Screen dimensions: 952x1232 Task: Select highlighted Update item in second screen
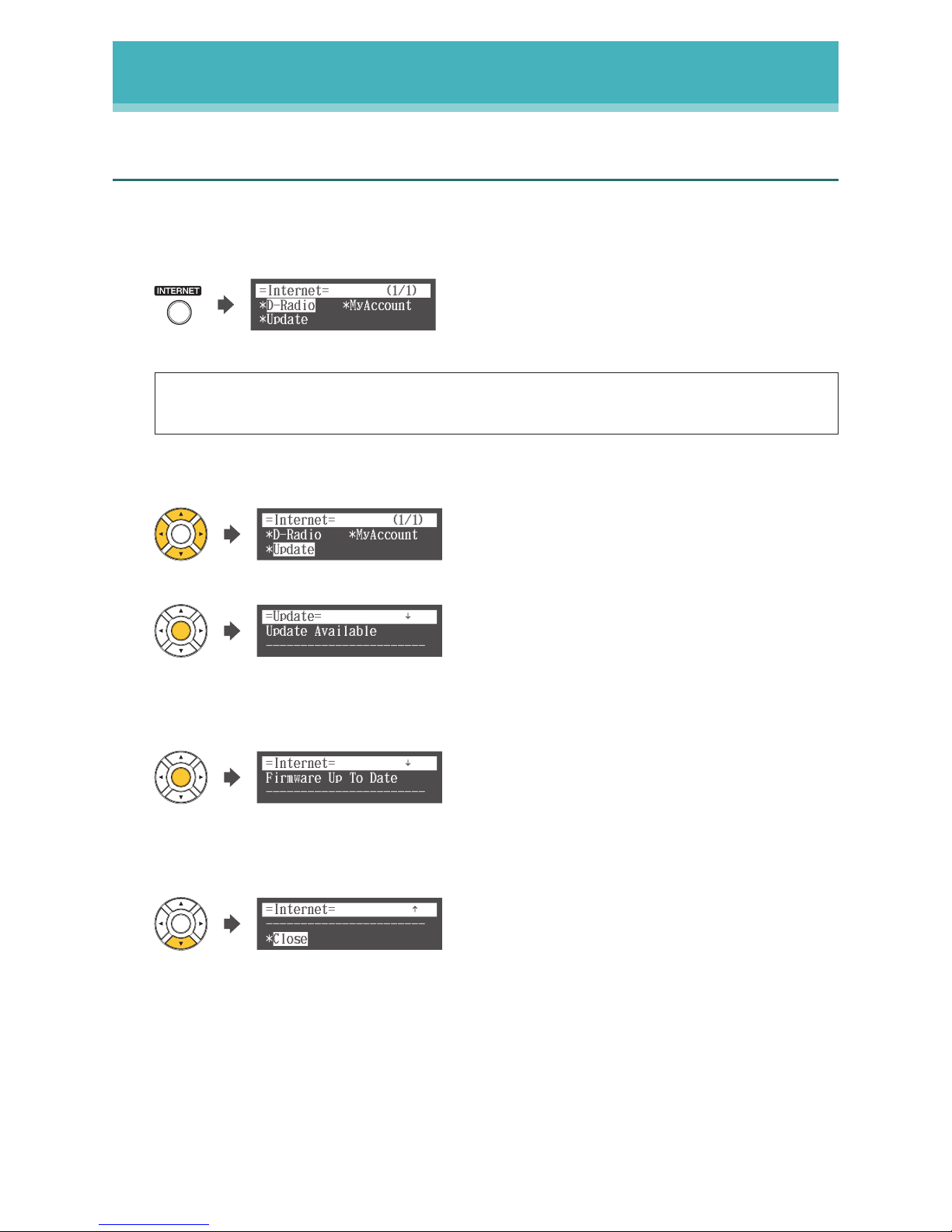(294, 550)
